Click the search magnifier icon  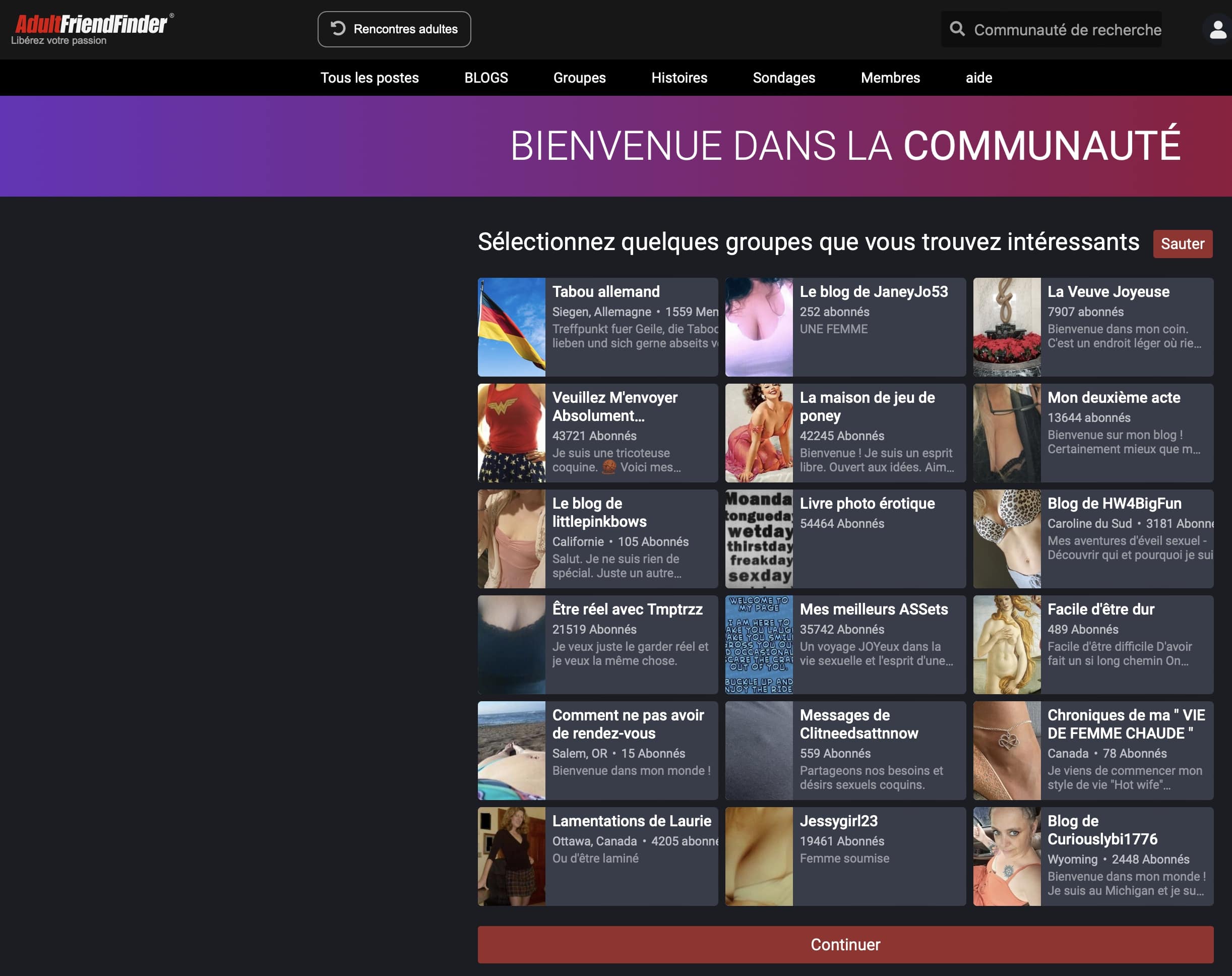click(x=957, y=29)
